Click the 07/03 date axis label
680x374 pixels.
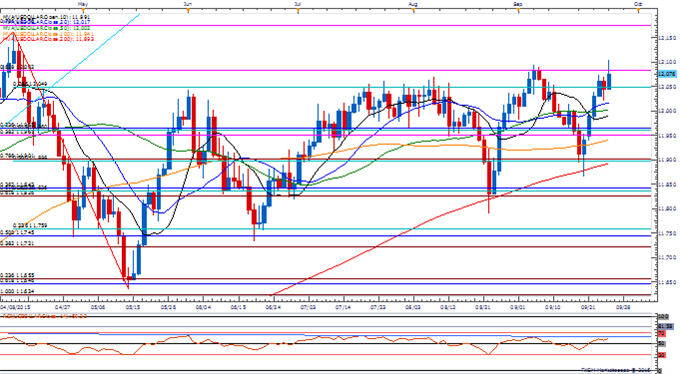click(x=308, y=306)
